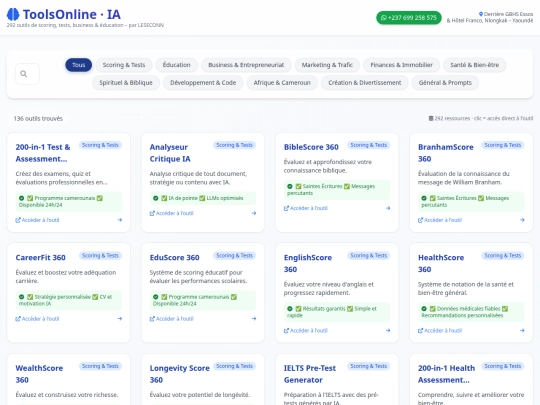The height and width of the screenshot is (405, 540).
Task: Click the search magnifier icon
Action: [23, 74]
